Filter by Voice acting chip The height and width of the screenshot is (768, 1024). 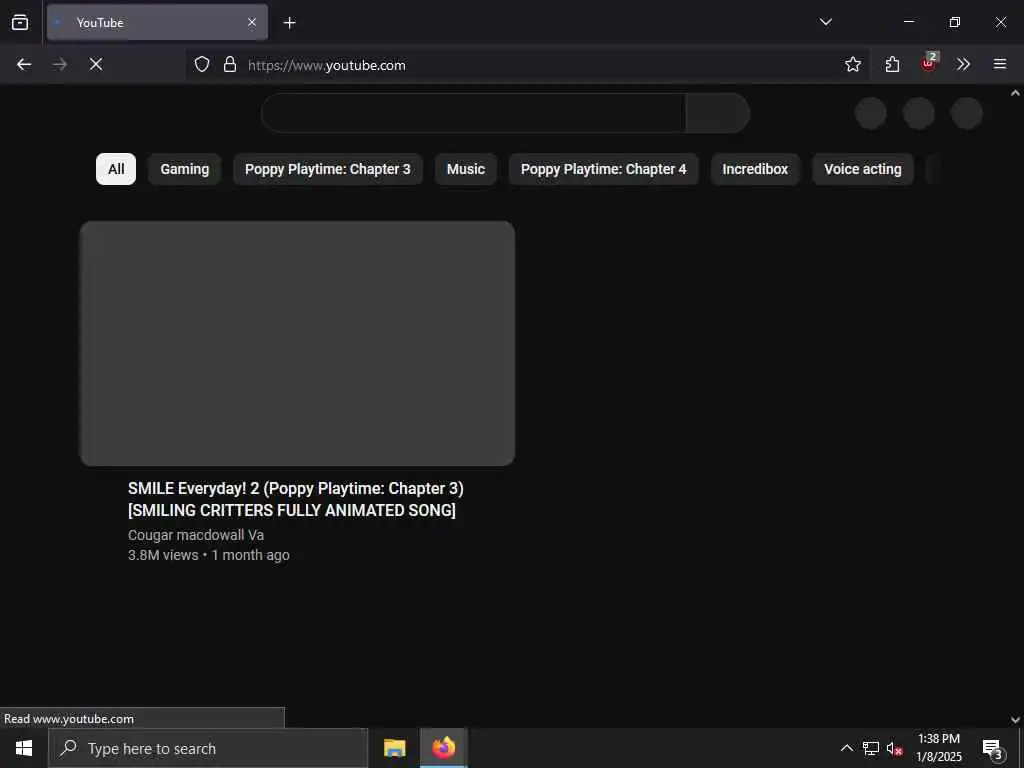(x=863, y=169)
